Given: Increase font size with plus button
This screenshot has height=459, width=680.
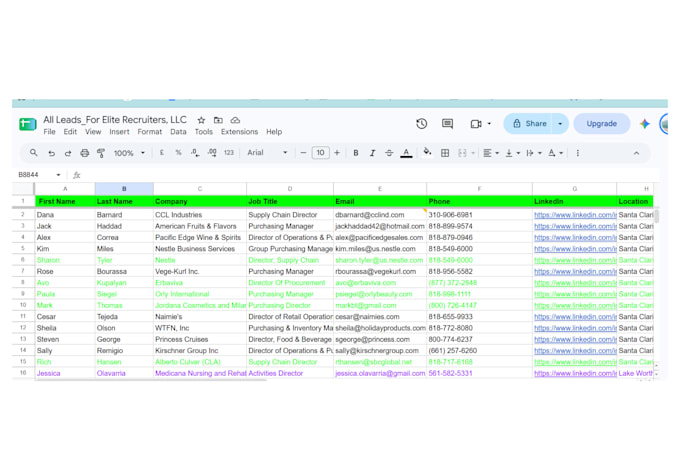Looking at the screenshot, I should coord(337,153).
